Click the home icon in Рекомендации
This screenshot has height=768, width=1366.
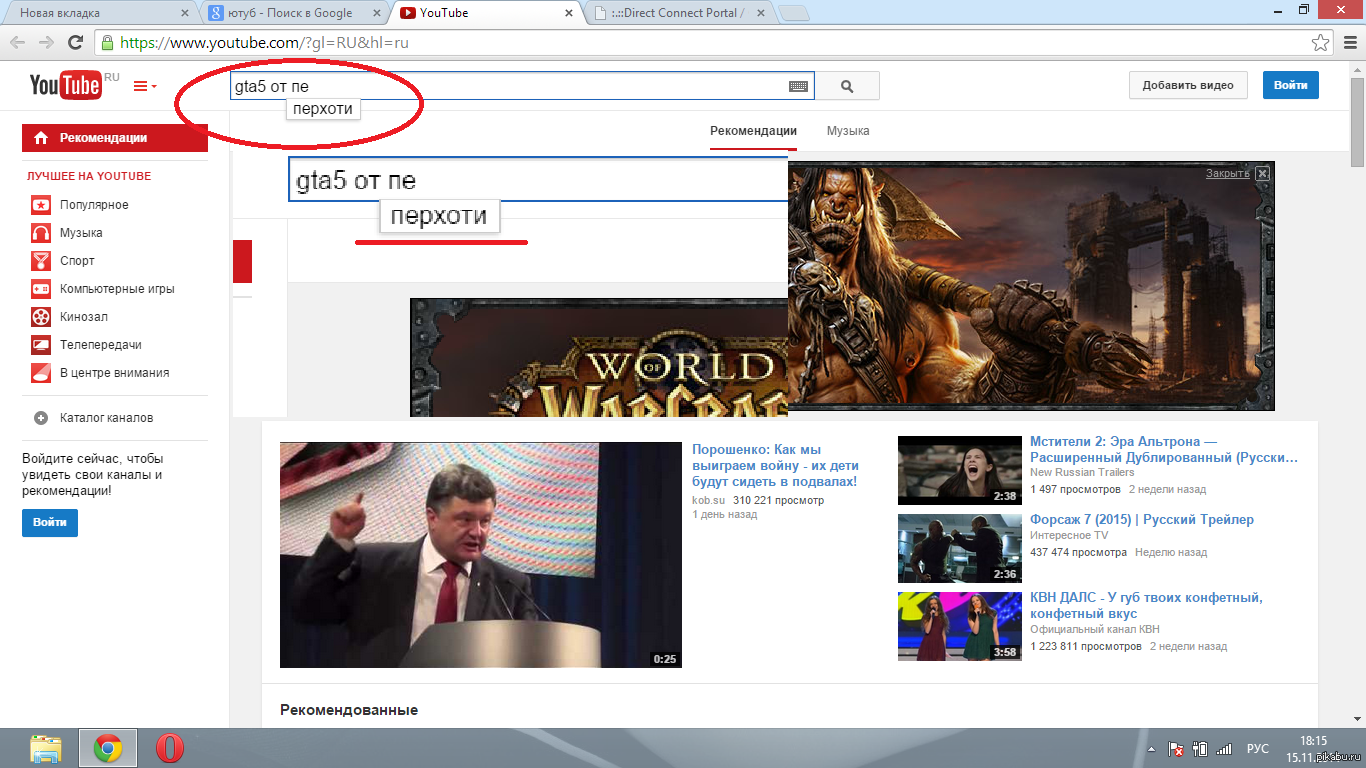point(41,138)
